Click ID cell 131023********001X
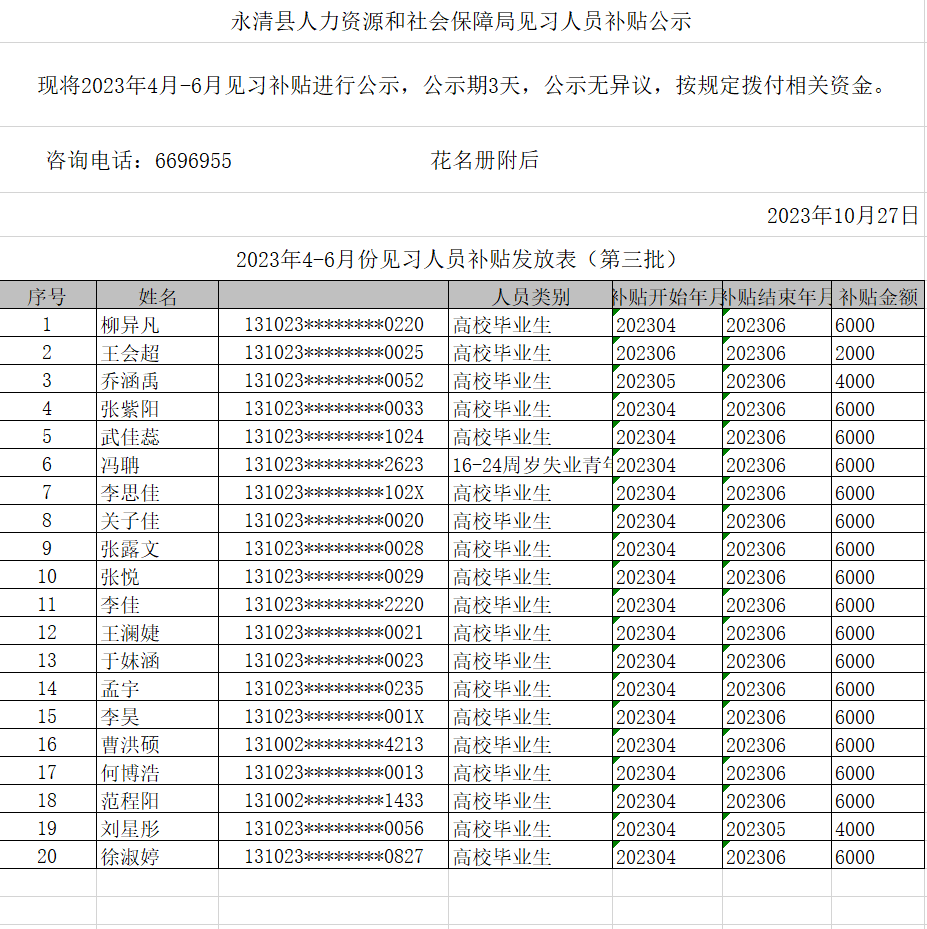Image resolution: width=927 pixels, height=929 pixels. pyautogui.click(x=333, y=716)
